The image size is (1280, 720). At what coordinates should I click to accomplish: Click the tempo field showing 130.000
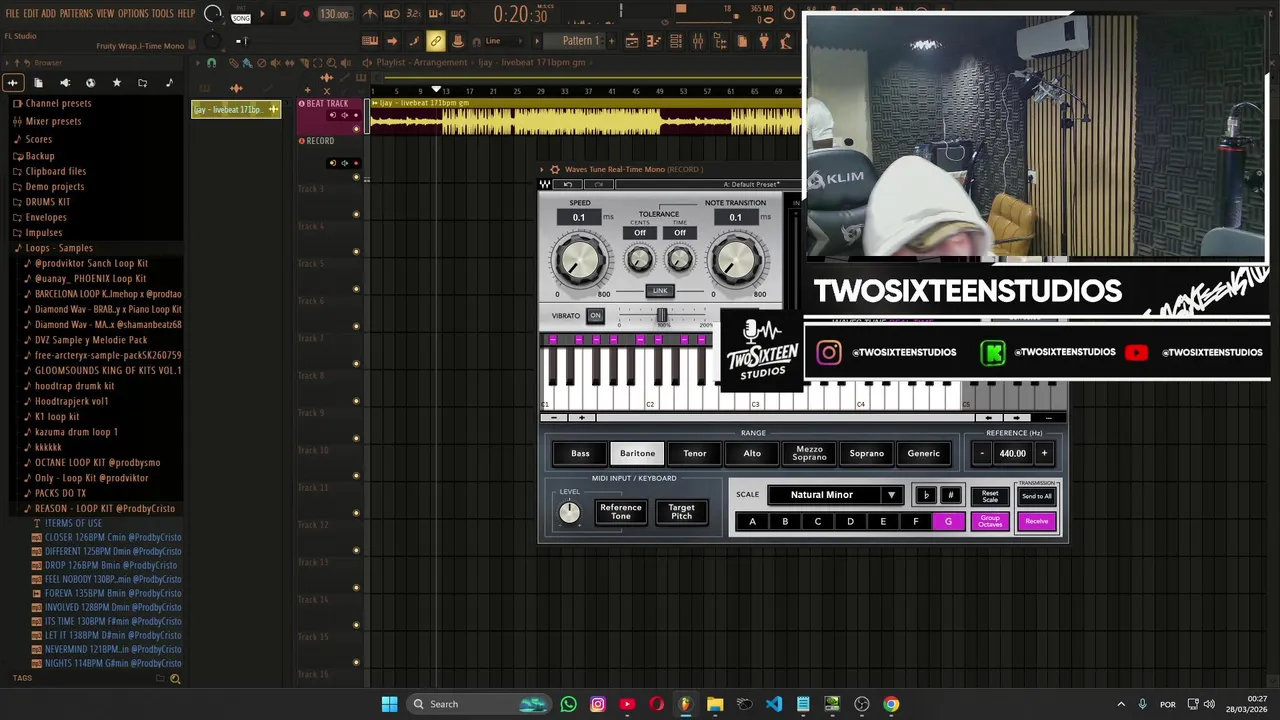coord(334,14)
